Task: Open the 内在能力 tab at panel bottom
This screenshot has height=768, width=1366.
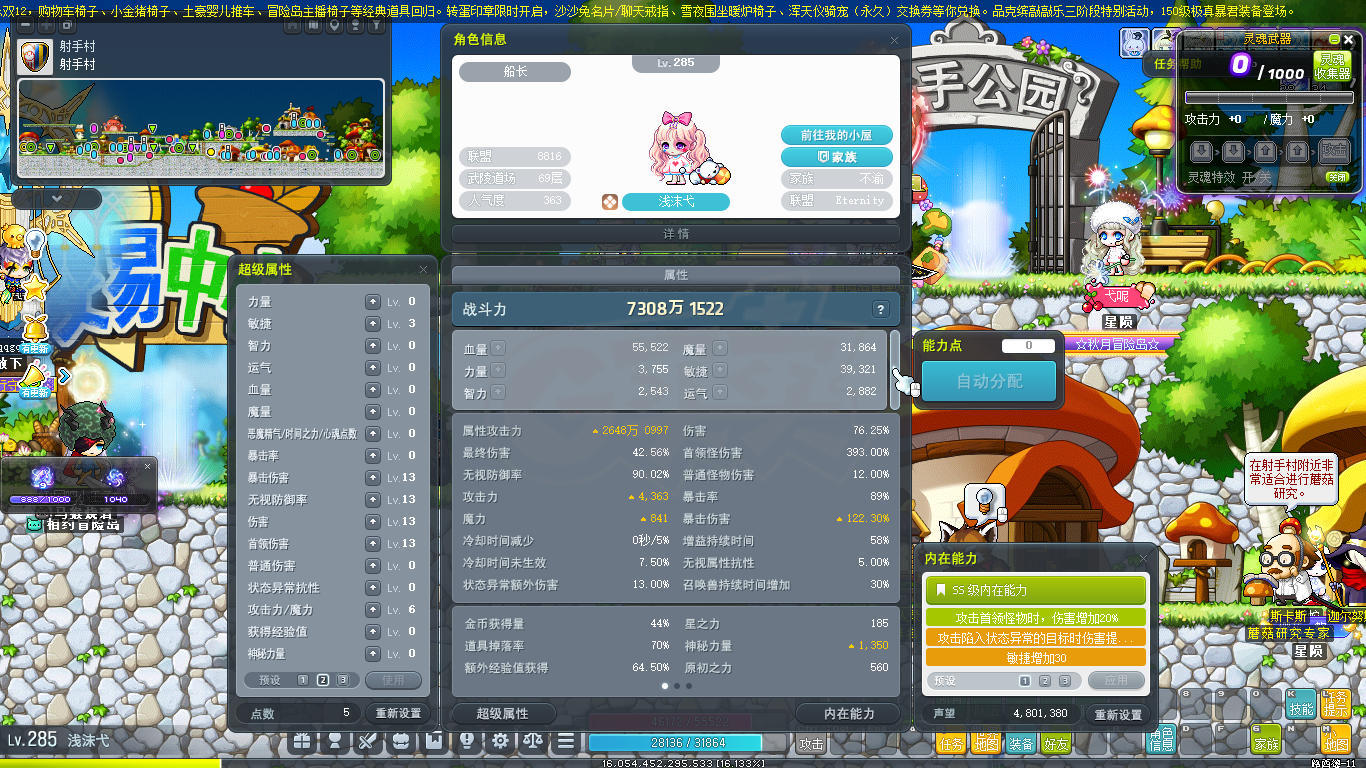Action: (849, 713)
